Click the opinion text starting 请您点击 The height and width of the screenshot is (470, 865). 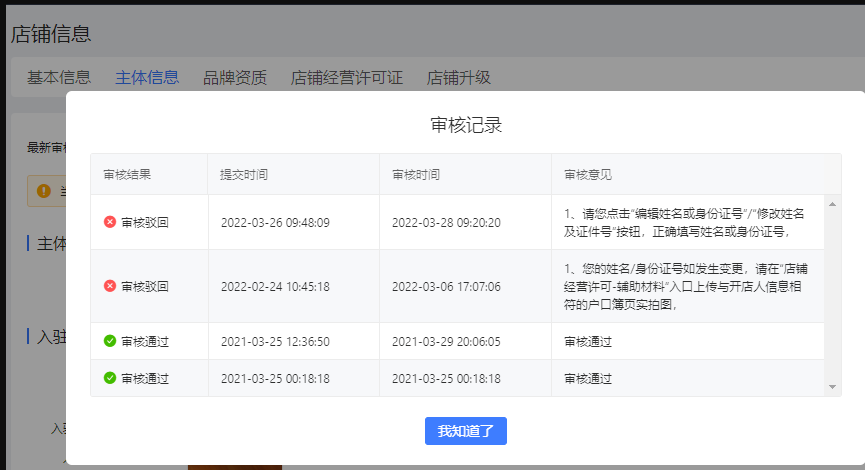pos(684,222)
